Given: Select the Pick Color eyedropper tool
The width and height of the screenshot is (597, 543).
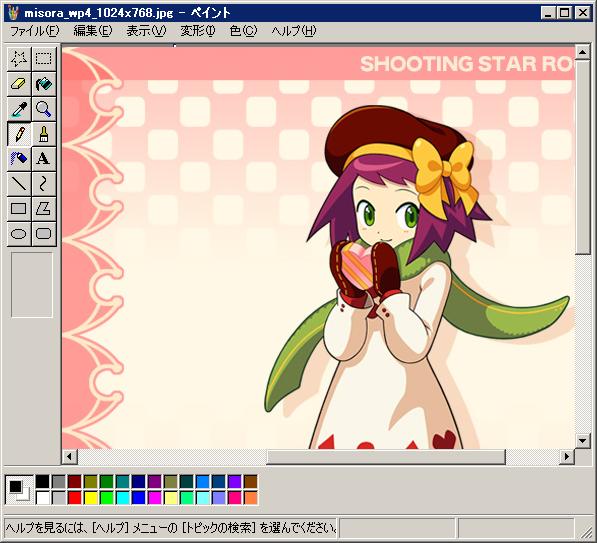Looking at the screenshot, I should tap(19, 109).
